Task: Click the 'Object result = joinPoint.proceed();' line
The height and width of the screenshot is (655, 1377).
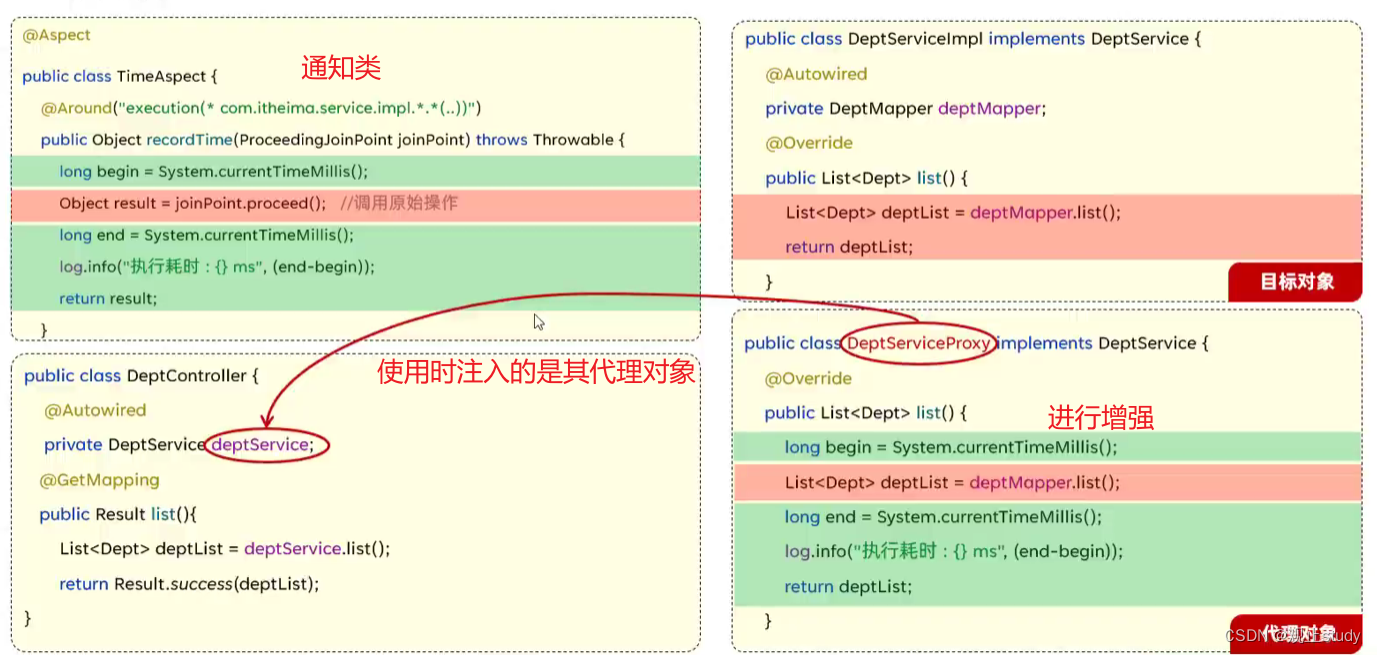Action: [192, 203]
